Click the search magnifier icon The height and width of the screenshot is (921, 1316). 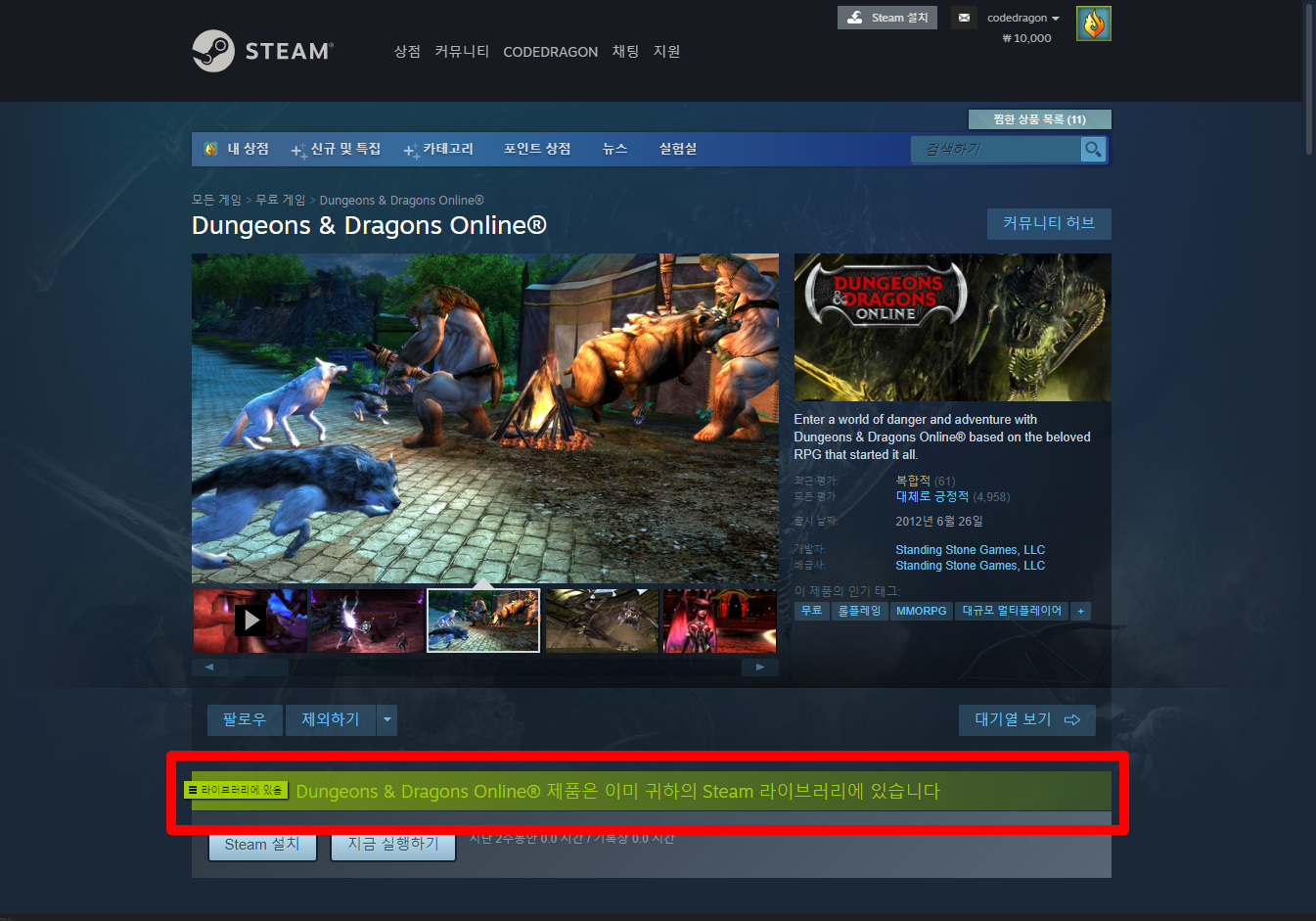pyautogui.click(x=1093, y=149)
